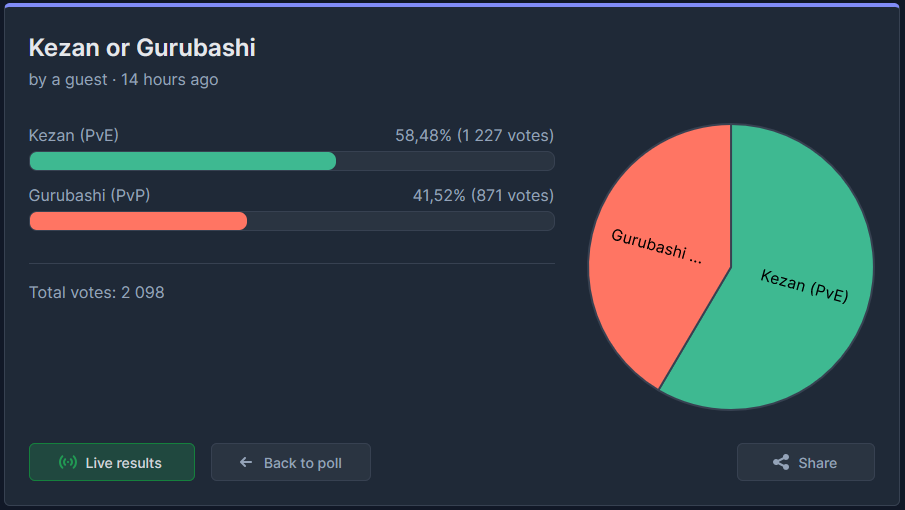This screenshot has width=905, height=510.
Task: Click the Kezan or Gurubashi poll title
Action: click(x=142, y=48)
